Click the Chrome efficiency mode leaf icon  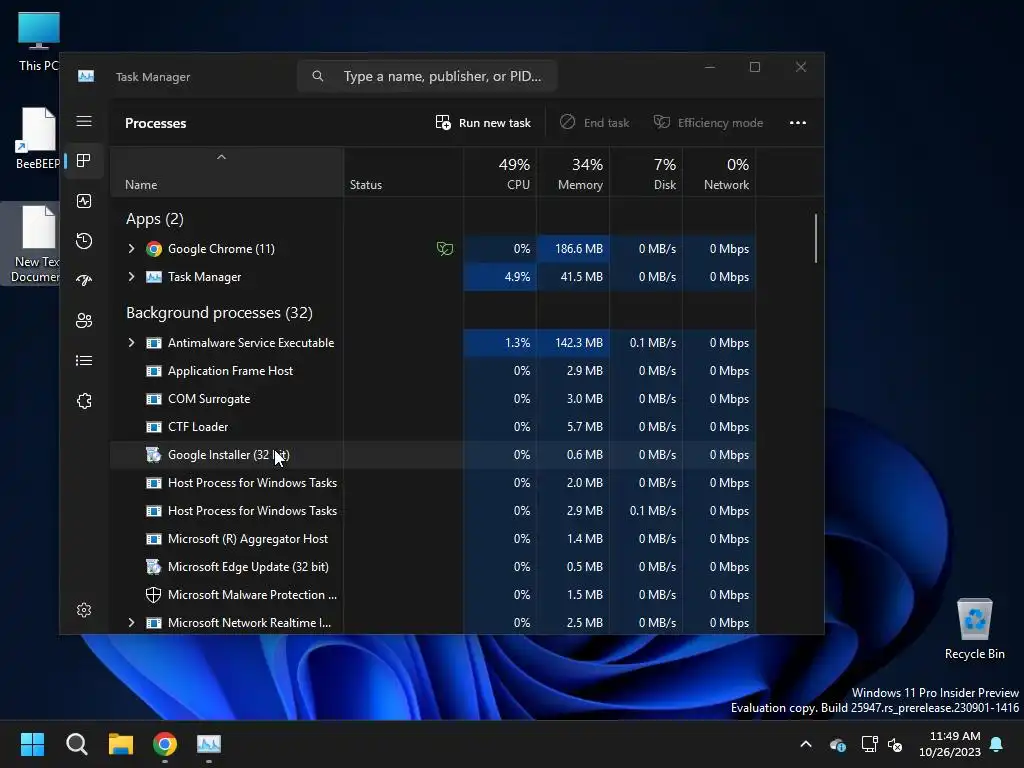coord(445,249)
